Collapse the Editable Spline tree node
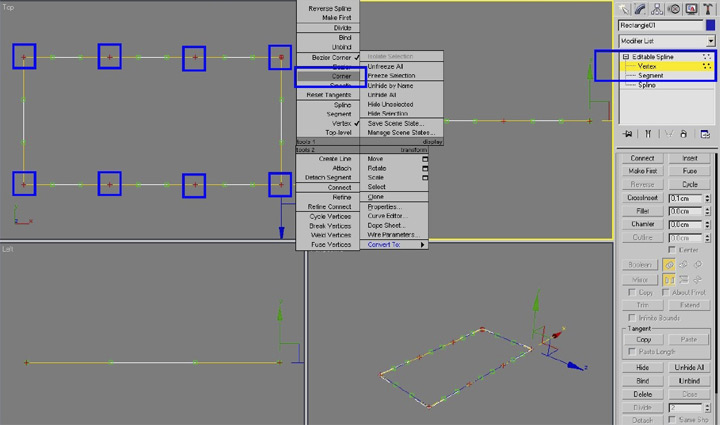 626,57
